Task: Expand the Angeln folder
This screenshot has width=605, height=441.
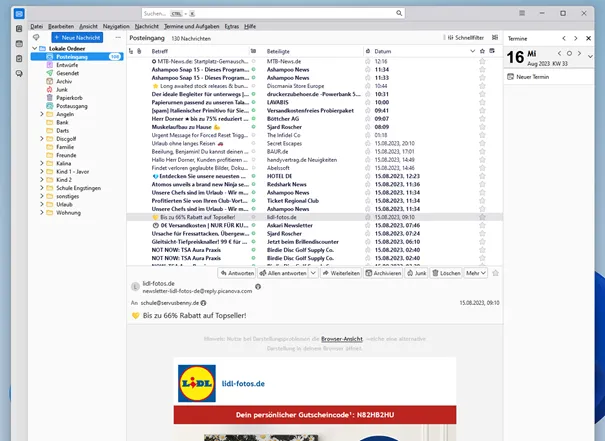Action: pyautogui.click(x=42, y=114)
